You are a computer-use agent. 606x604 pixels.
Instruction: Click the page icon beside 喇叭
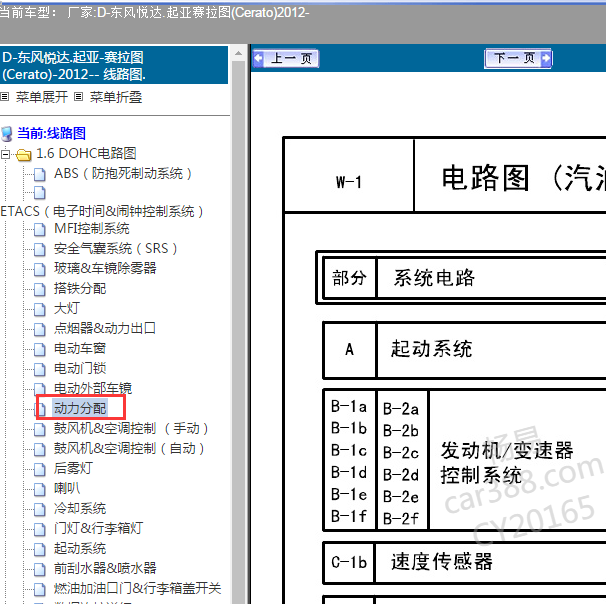(39, 490)
